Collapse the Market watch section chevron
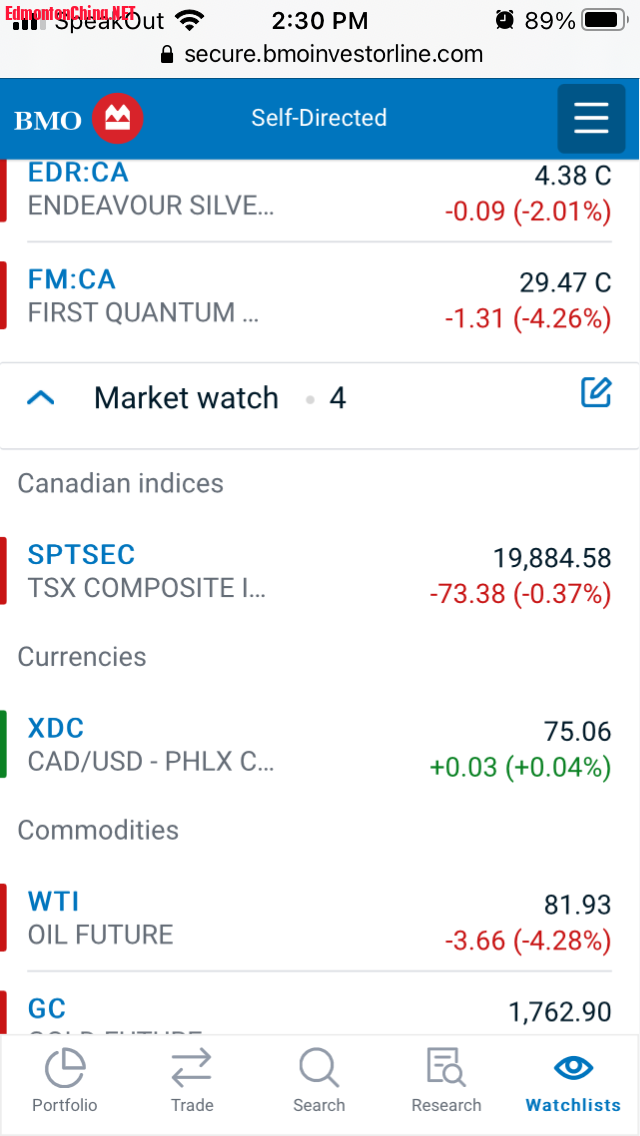 [41, 398]
